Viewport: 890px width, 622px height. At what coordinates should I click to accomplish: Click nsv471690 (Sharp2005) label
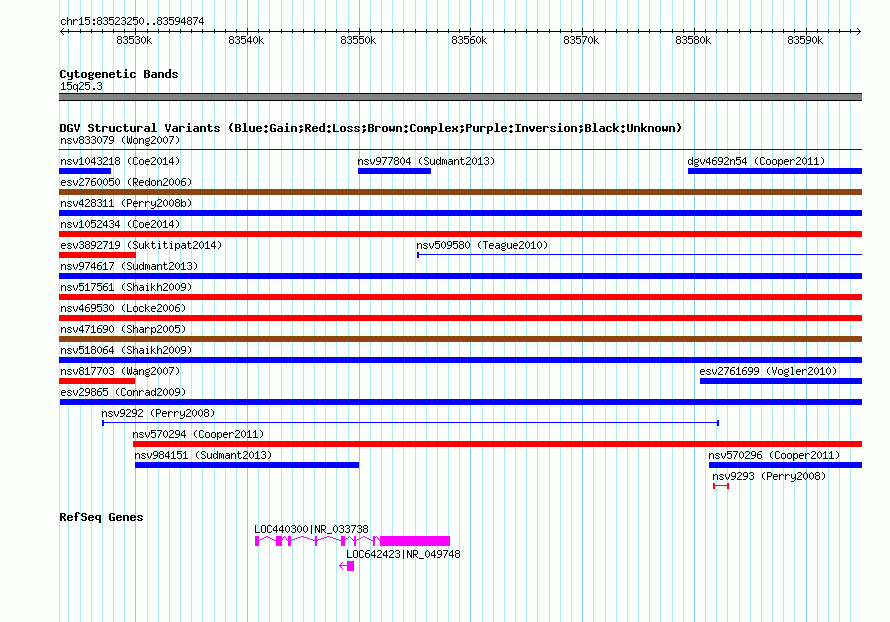coord(123,329)
